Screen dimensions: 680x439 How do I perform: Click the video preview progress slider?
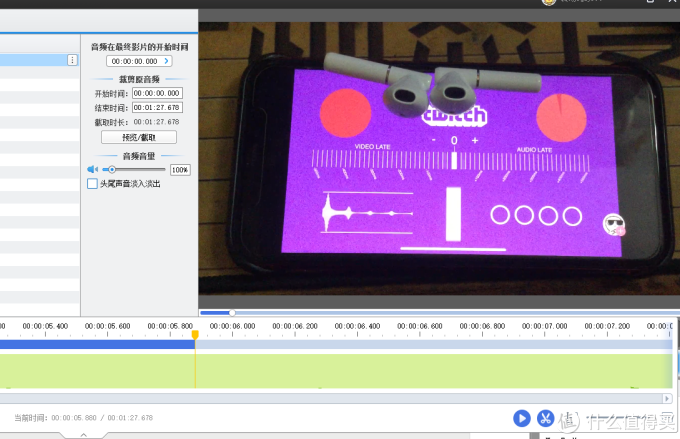439,312
